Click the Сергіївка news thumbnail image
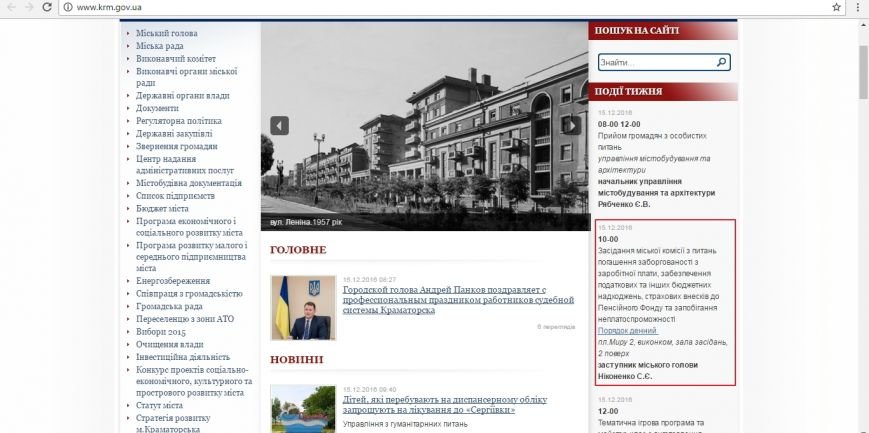 pos(303,409)
